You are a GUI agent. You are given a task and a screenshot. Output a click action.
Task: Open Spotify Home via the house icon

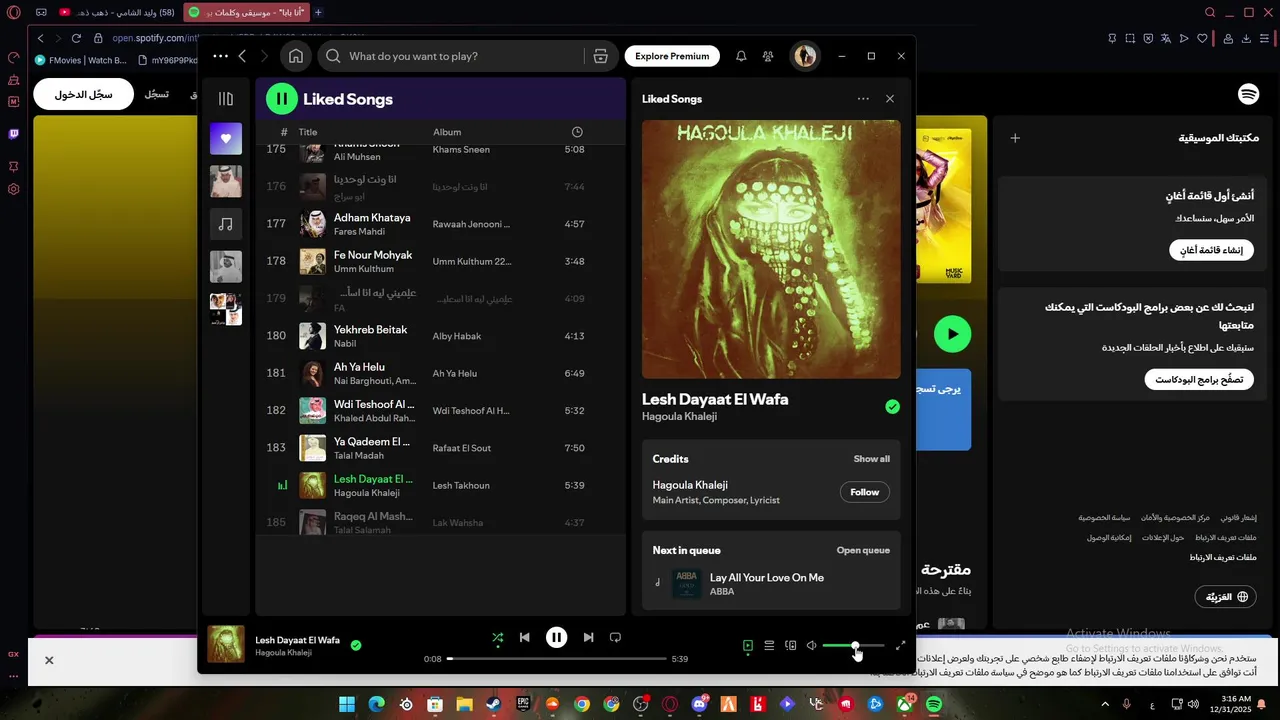pyautogui.click(x=296, y=56)
